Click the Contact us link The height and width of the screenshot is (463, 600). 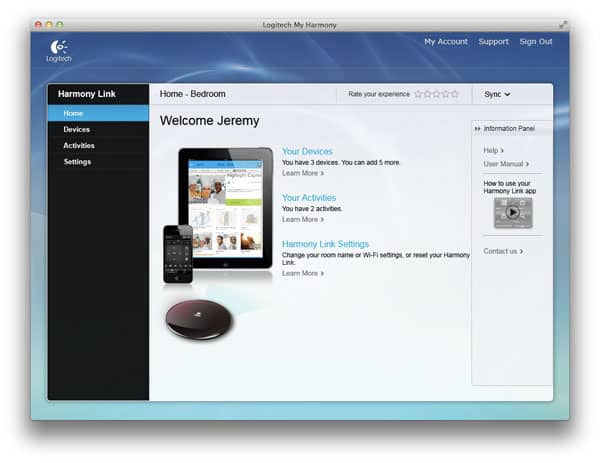point(503,251)
